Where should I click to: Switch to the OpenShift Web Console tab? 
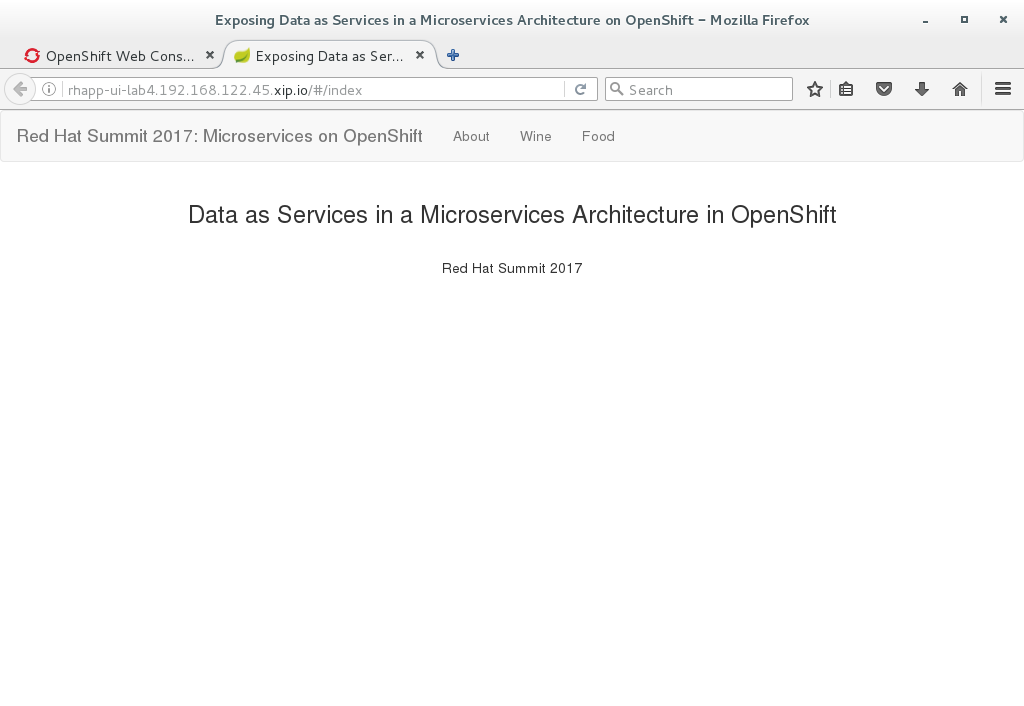click(x=119, y=56)
